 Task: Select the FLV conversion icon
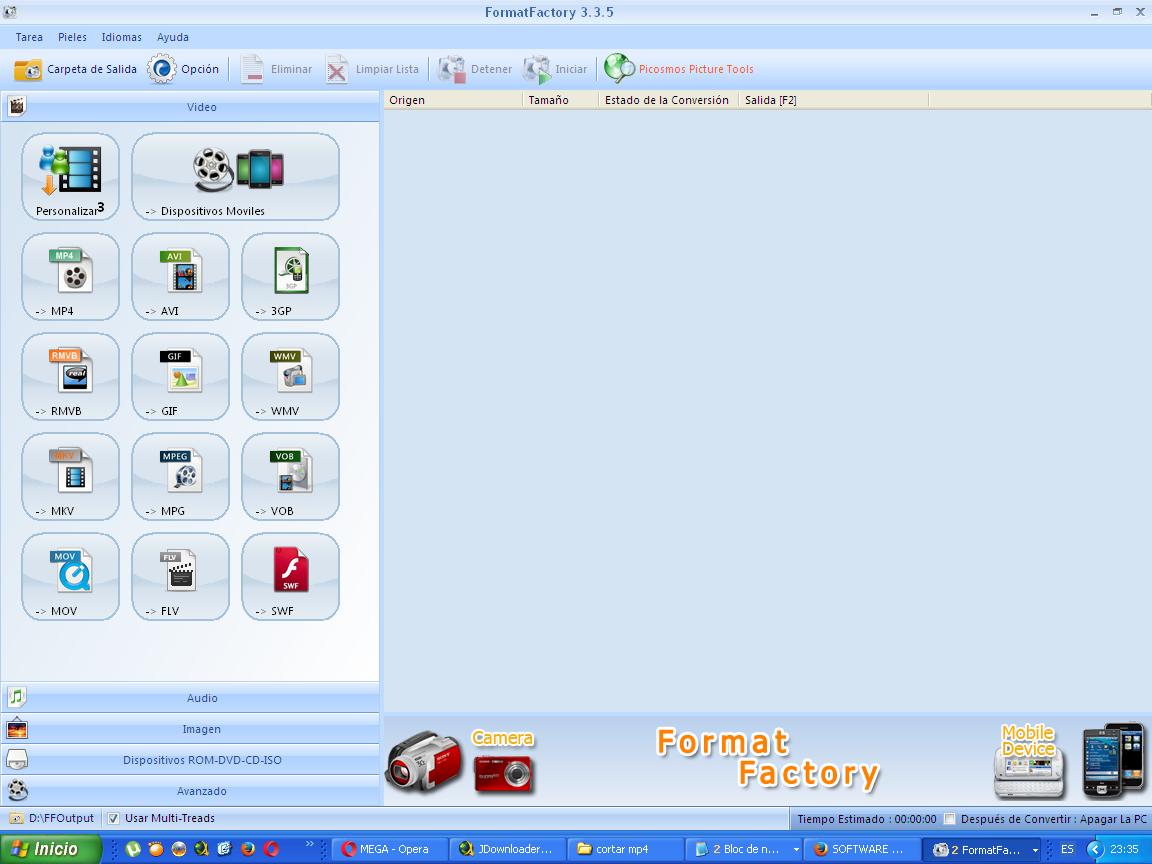pos(181,576)
